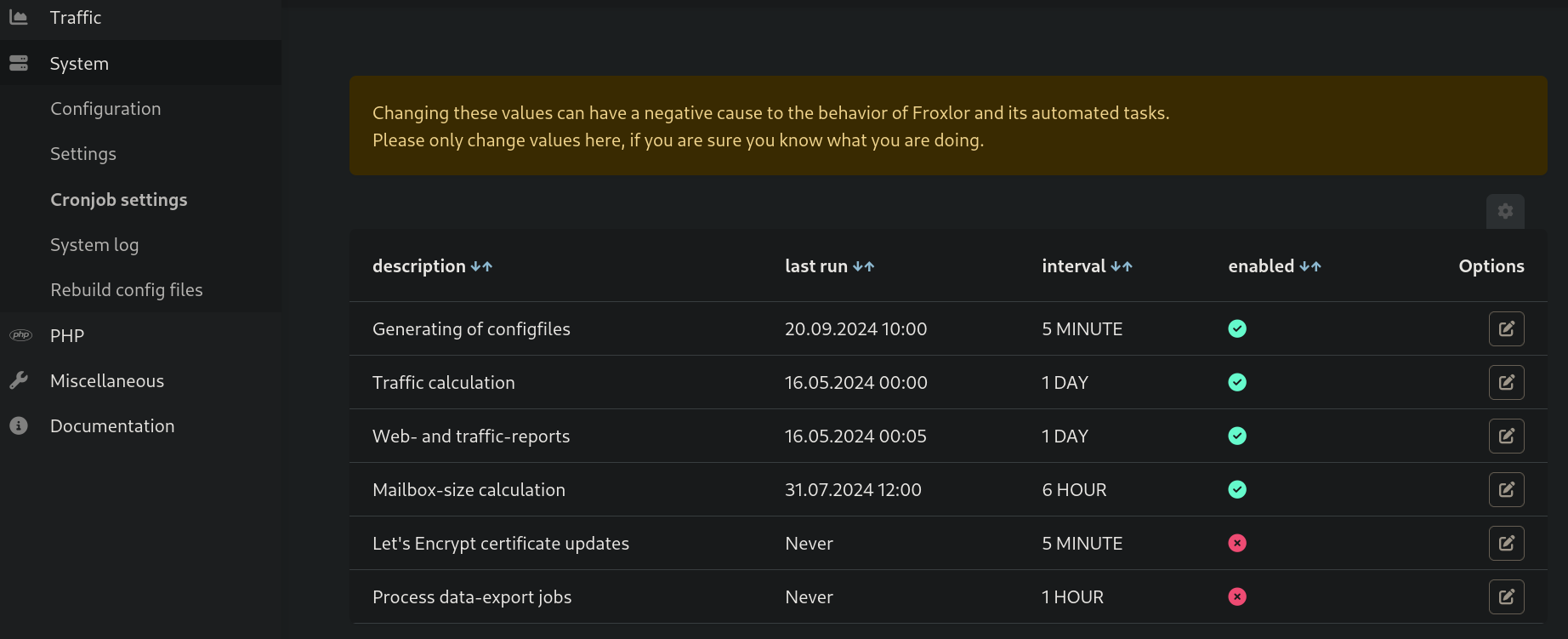This screenshot has width=1568, height=639.
Task: Edit the Process data-export jobs cronjob
Action: pos(1506,596)
